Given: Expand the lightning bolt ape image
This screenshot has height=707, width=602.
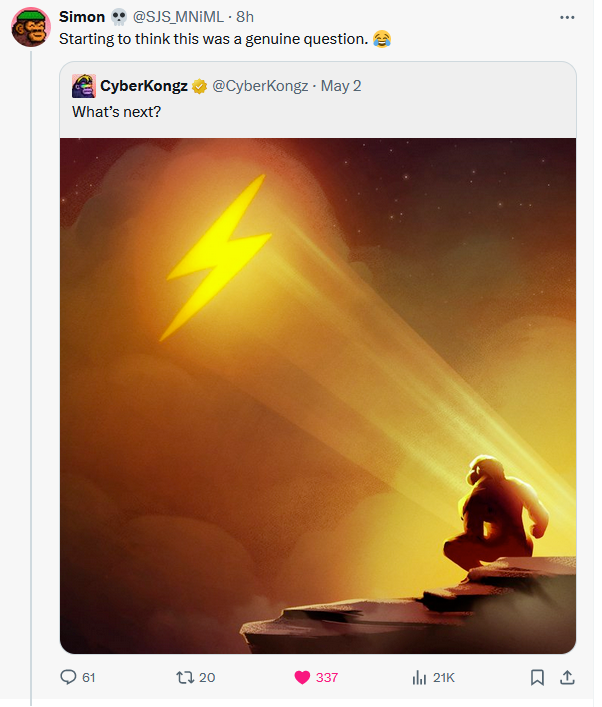Looking at the screenshot, I should pyautogui.click(x=318, y=395).
